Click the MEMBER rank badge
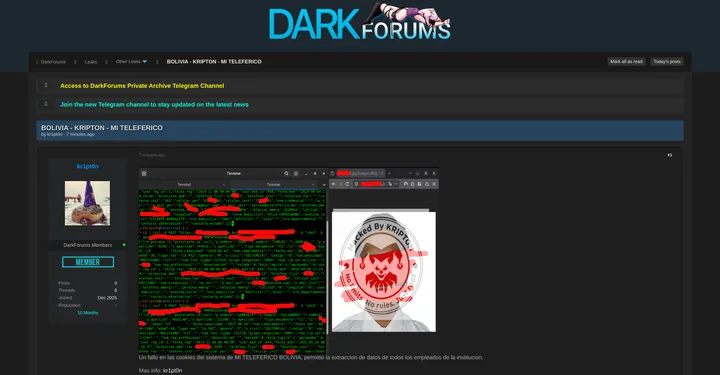The height and width of the screenshot is (375, 720). tap(88, 262)
